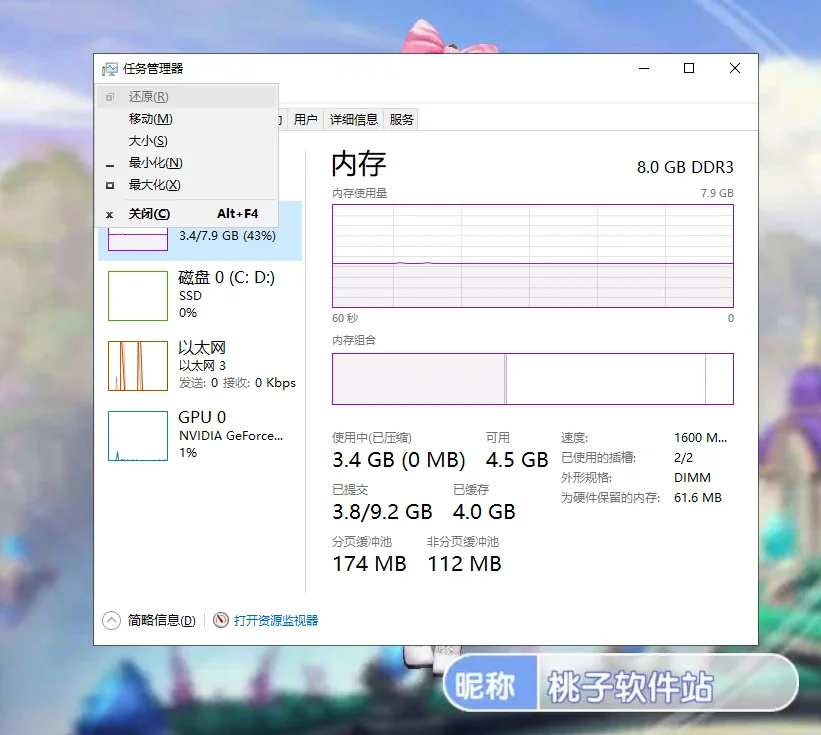The width and height of the screenshot is (821, 735).
Task: Click the cached value 4.0 GB
Action: (484, 512)
